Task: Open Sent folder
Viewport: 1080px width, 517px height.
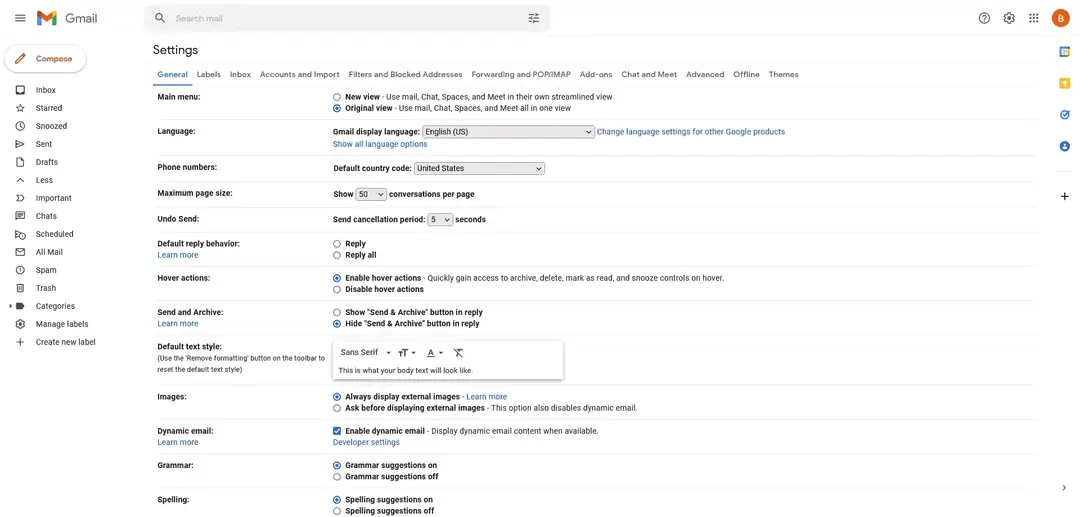Action: click(44, 144)
